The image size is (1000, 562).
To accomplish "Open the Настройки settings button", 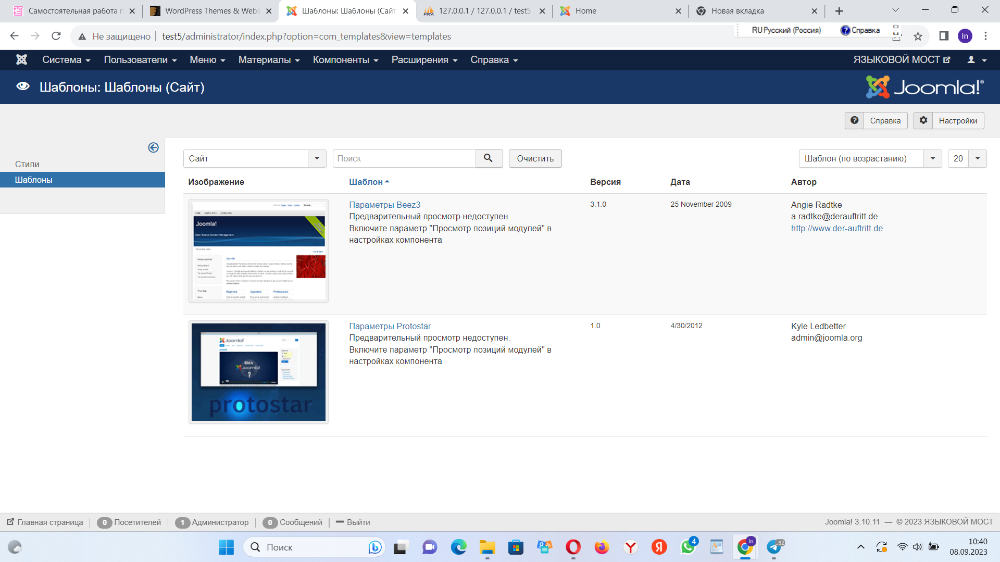I will point(948,121).
